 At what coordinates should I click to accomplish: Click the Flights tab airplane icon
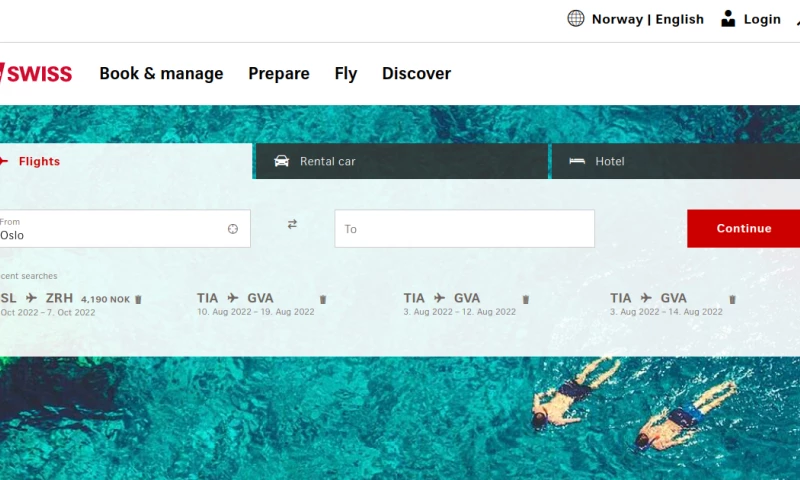(4, 161)
